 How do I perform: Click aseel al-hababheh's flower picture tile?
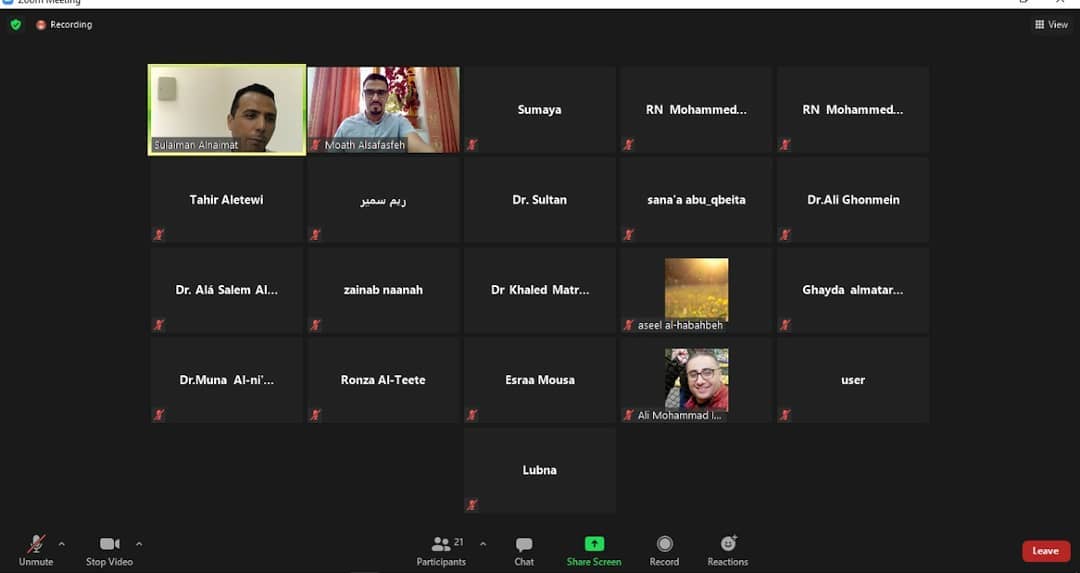coord(697,288)
